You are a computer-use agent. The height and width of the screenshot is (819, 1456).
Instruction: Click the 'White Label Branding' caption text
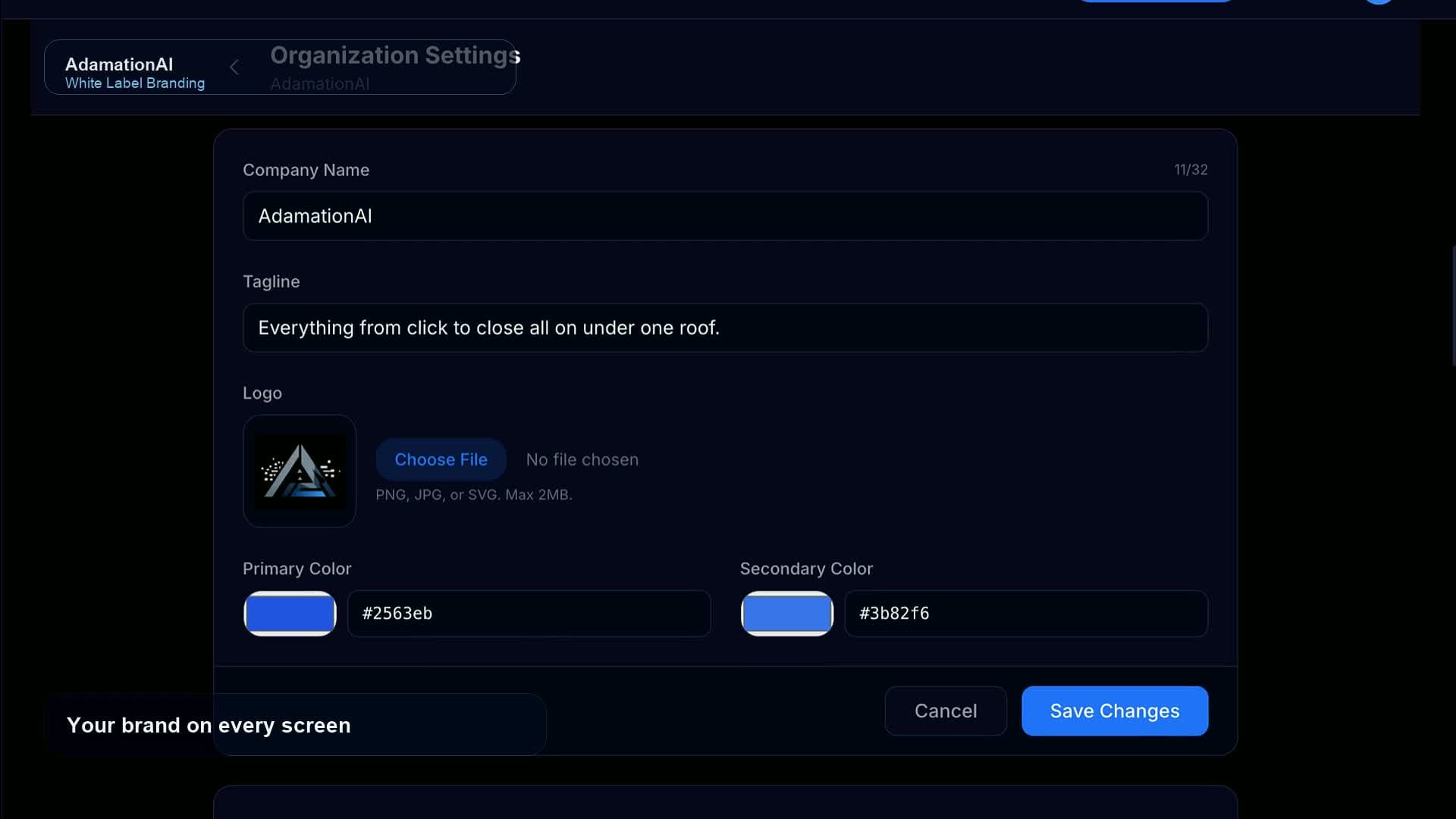click(x=135, y=83)
